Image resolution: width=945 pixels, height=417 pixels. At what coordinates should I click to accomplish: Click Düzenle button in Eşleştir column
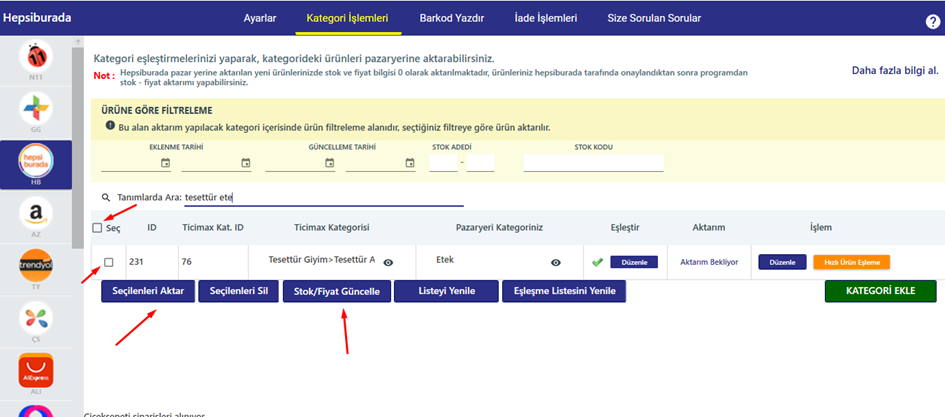(634, 262)
